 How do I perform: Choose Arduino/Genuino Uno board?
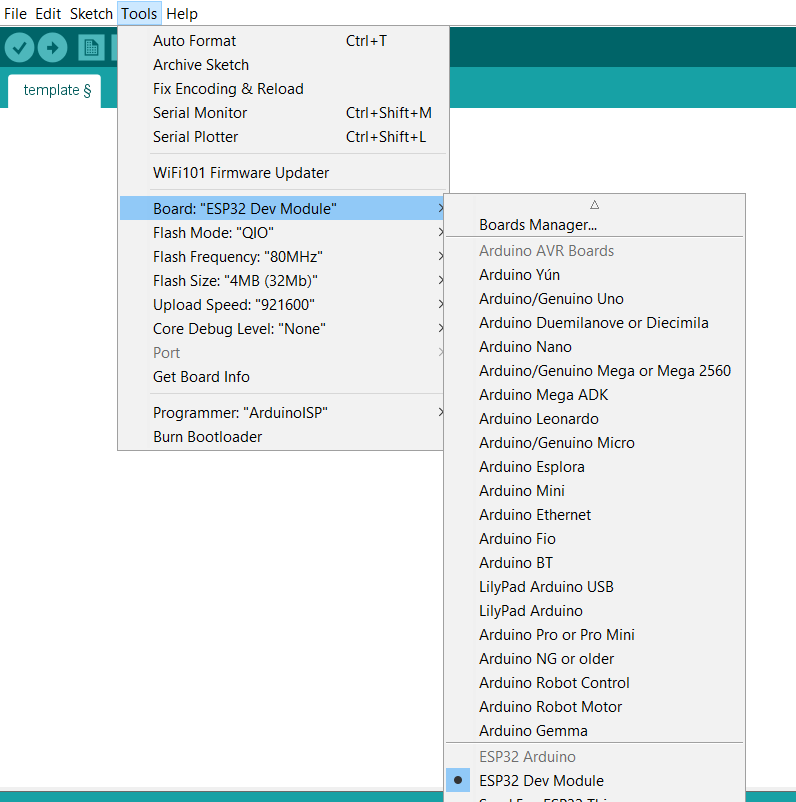[x=551, y=299]
